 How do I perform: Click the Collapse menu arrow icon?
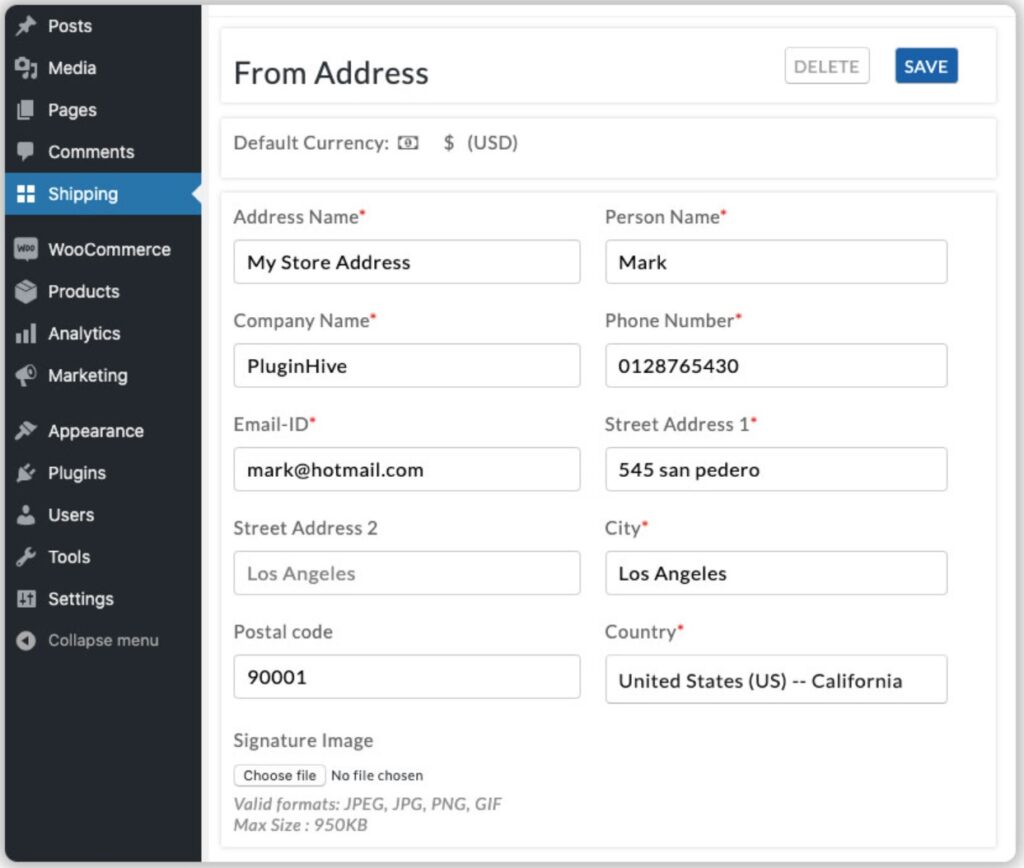click(25, 641)
